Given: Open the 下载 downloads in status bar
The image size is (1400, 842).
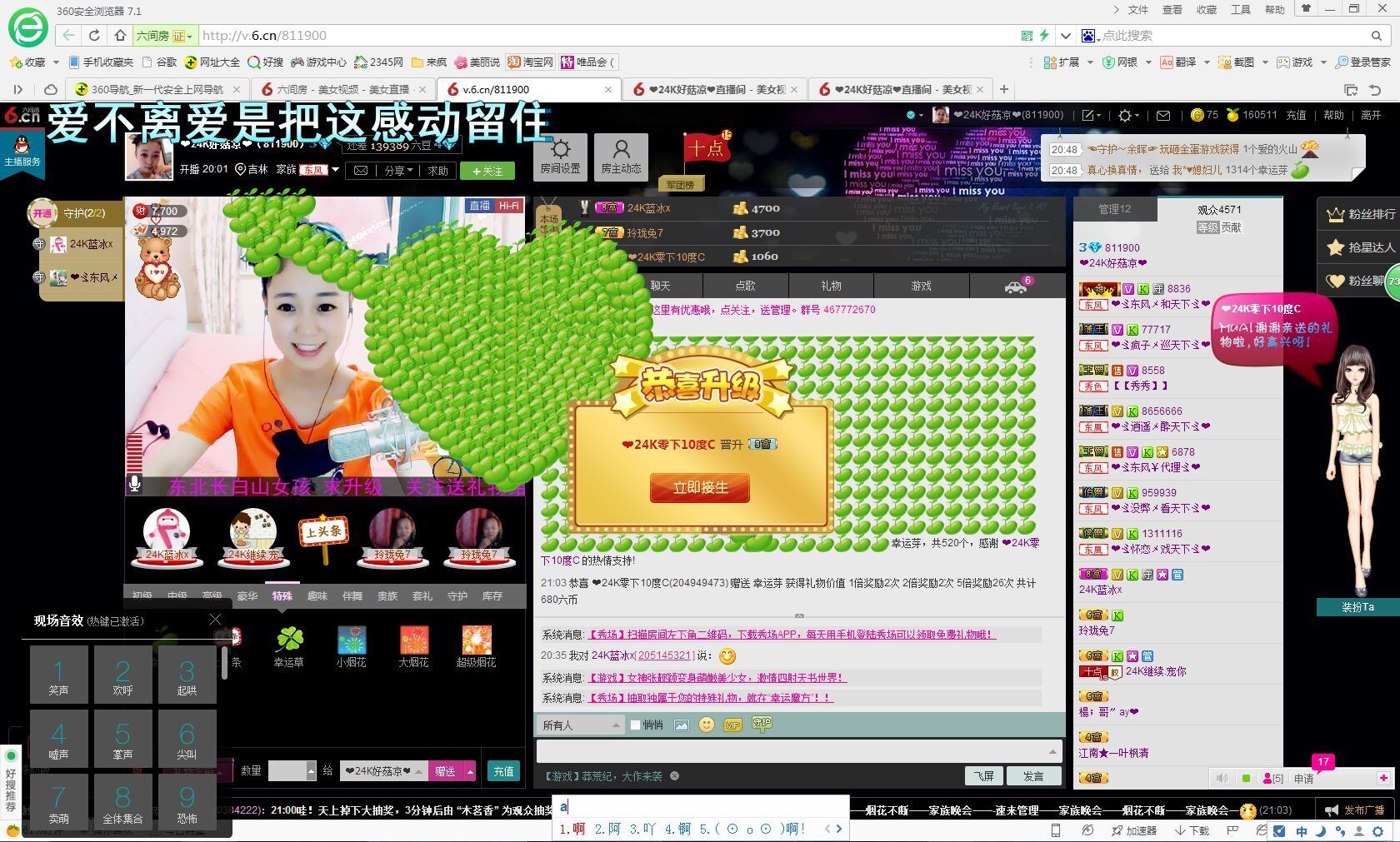Looking at the screenshot, I should click(x=1192, y=830).
